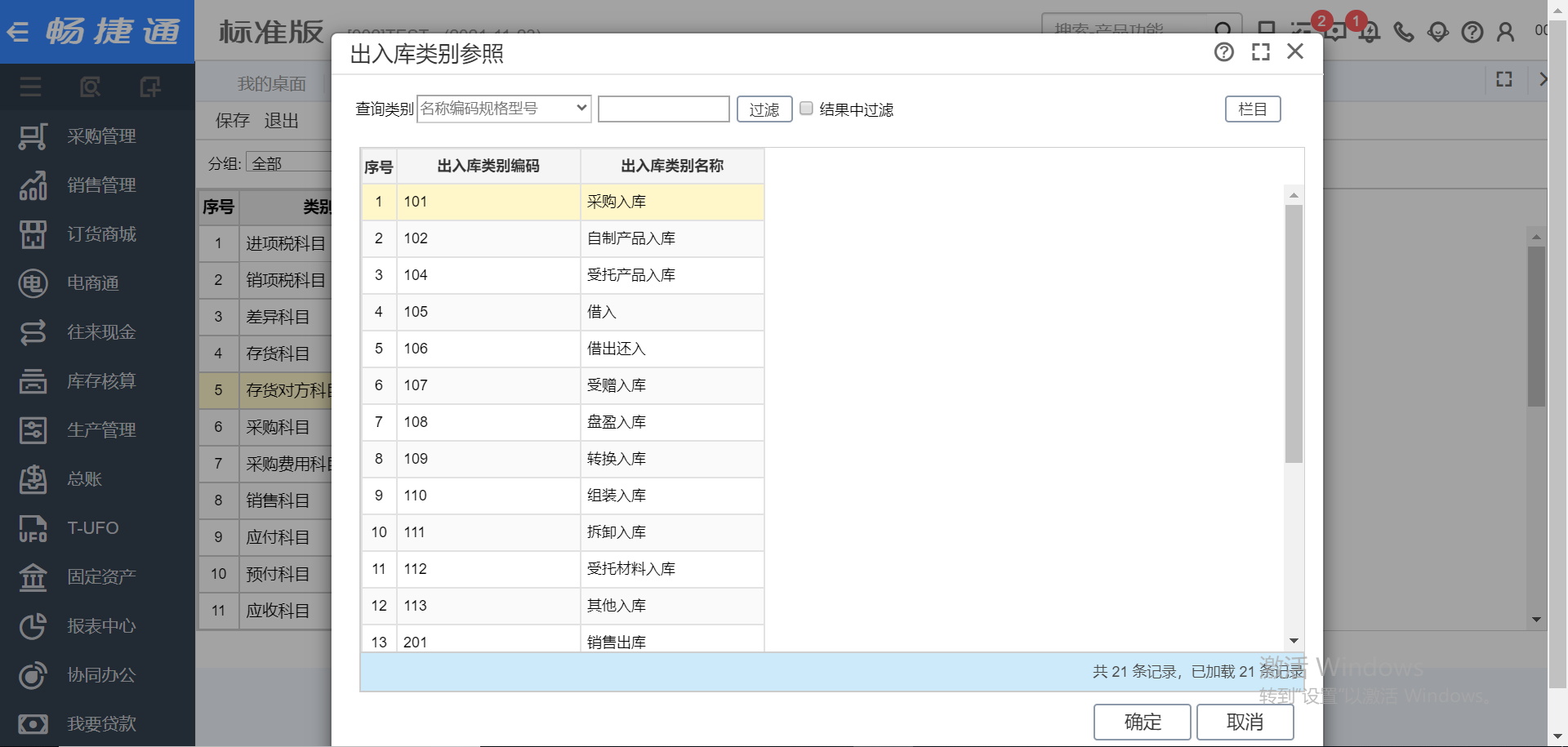Screen dimensions: 1568x747
Task: Open 电商通 module icon
Action: (x=33, y=283)
